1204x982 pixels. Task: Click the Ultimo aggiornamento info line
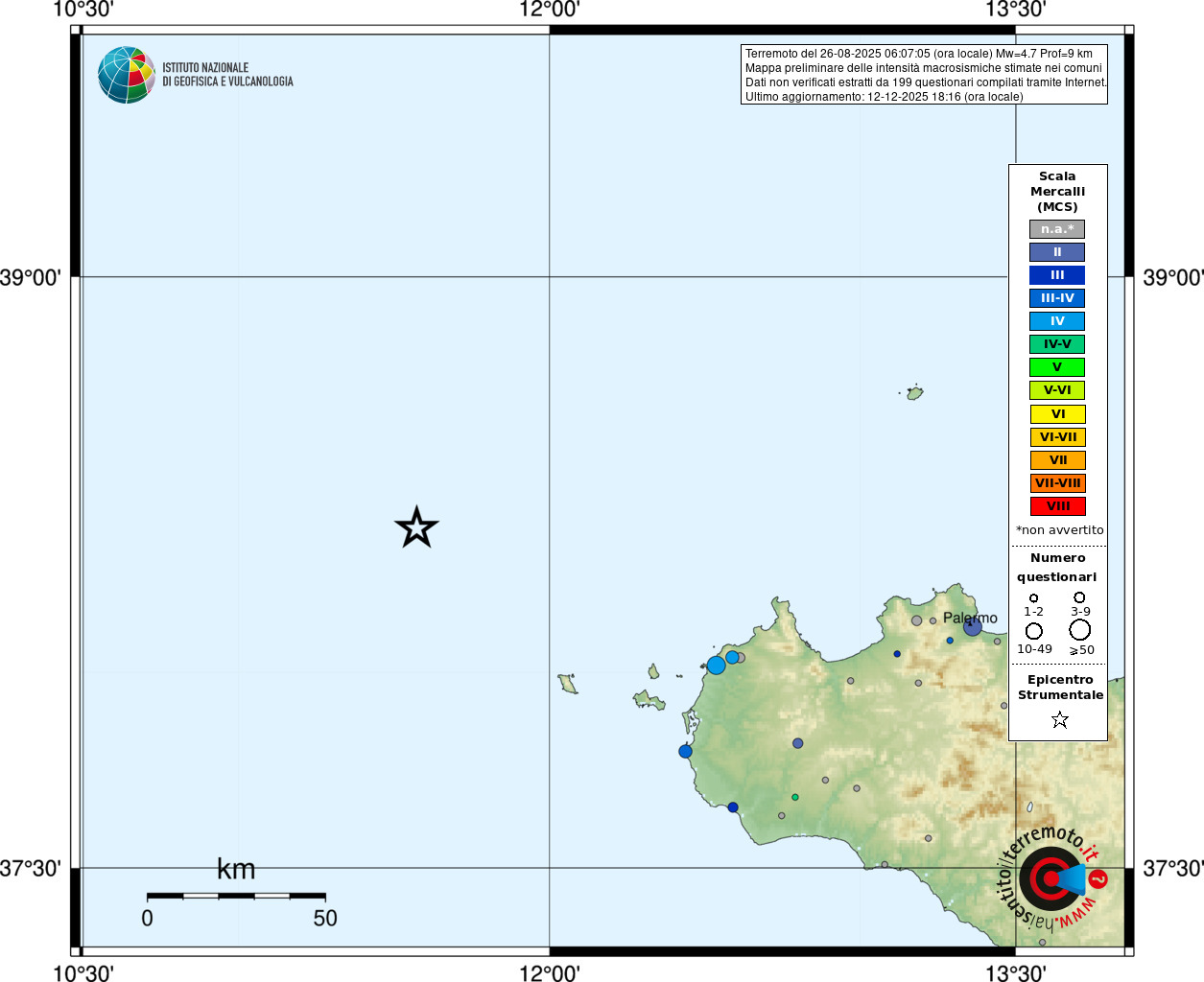(885, 97)
